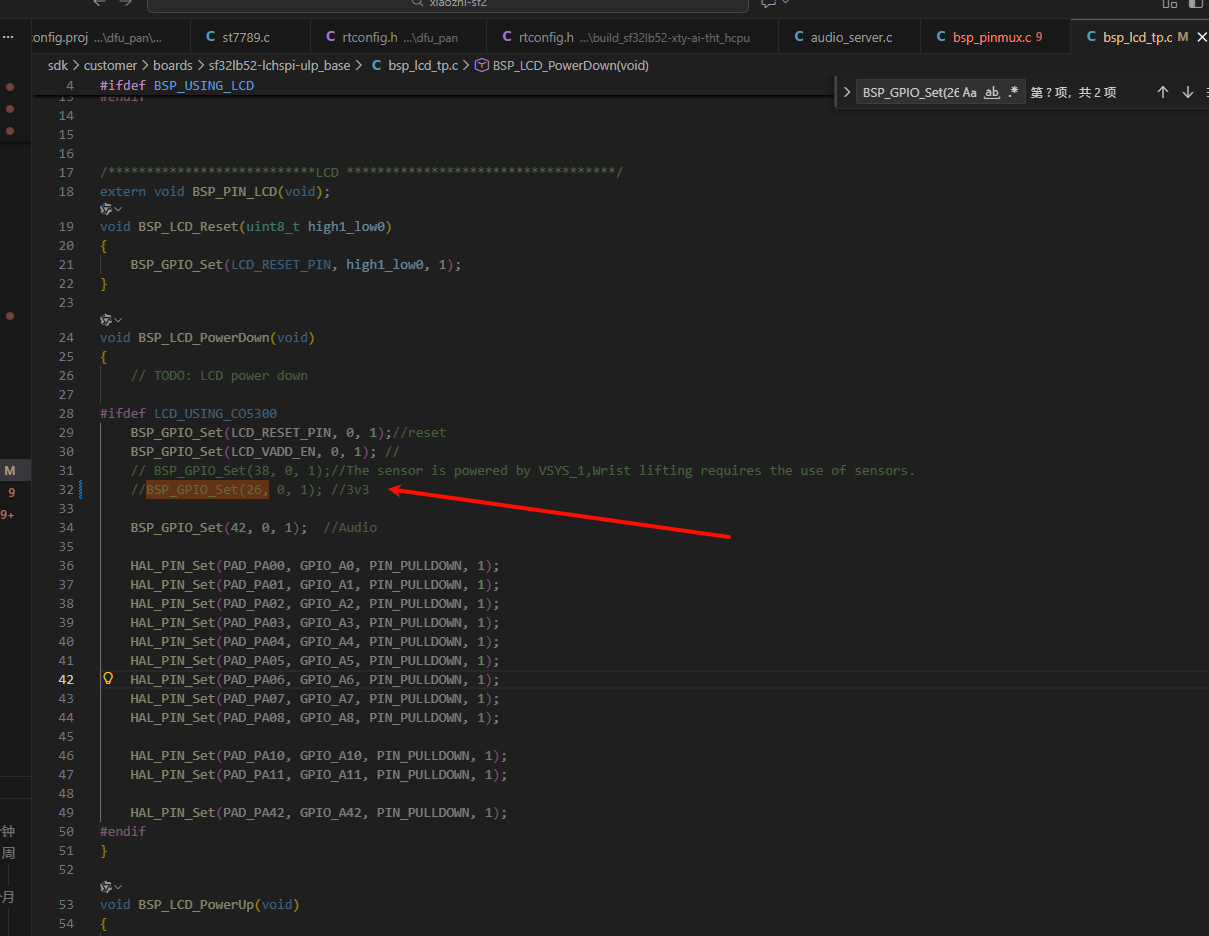Image resolution: width=1209 pixels, height=936 pixels.
Task: Jump to the next search match
Action: pyautogui.click(x=1187, y=92)
